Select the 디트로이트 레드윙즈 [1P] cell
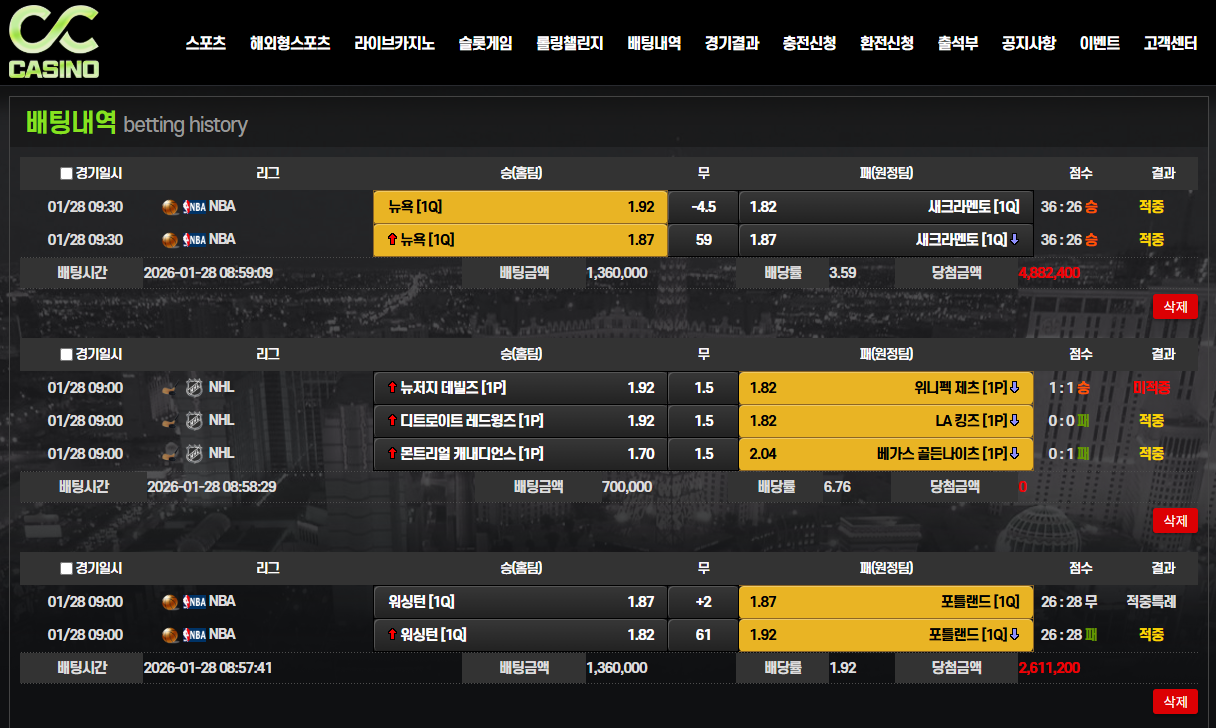Image resolution: width=1216 pixels, height=728 pixels. click(520, 421)
